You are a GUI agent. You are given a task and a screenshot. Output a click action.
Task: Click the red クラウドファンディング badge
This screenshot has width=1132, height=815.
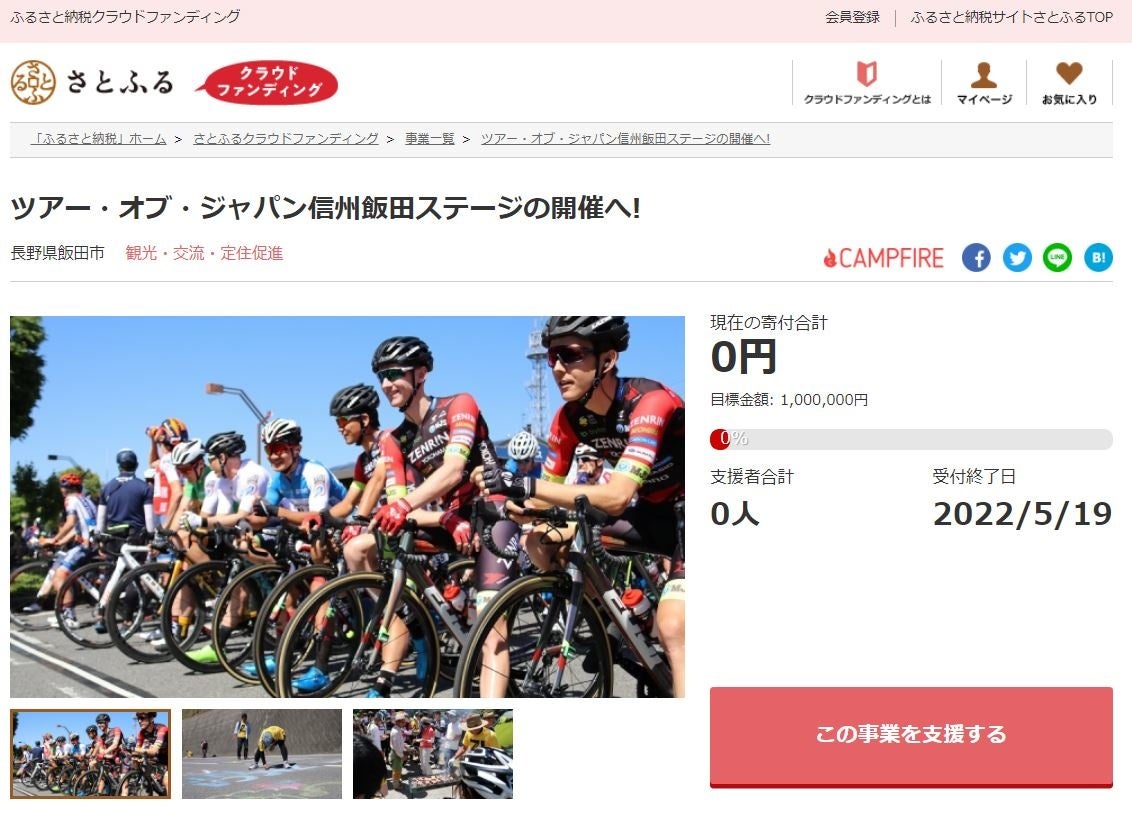pos(267,82)
